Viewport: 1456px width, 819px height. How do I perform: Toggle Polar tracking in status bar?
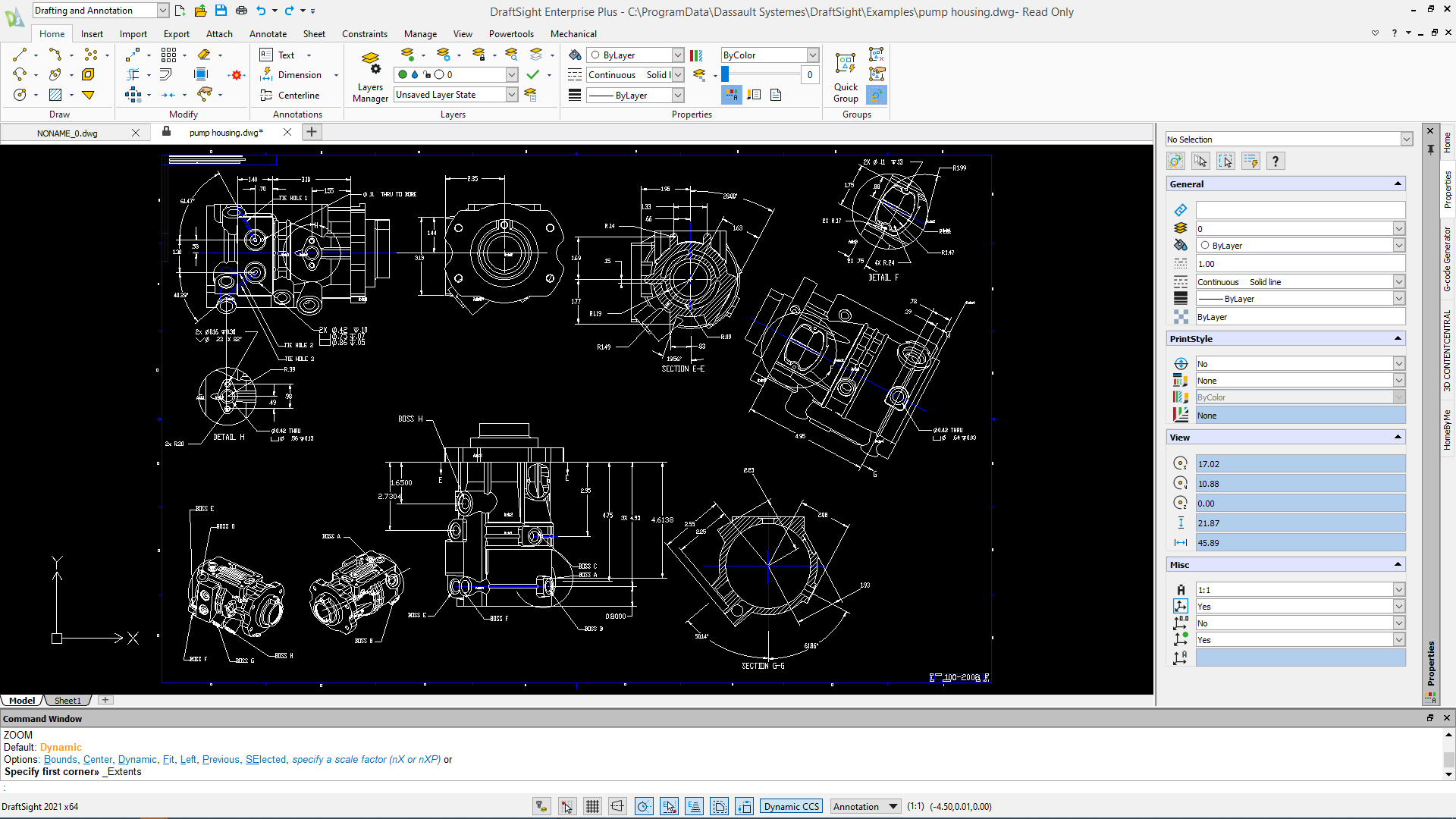click(643, 806)
